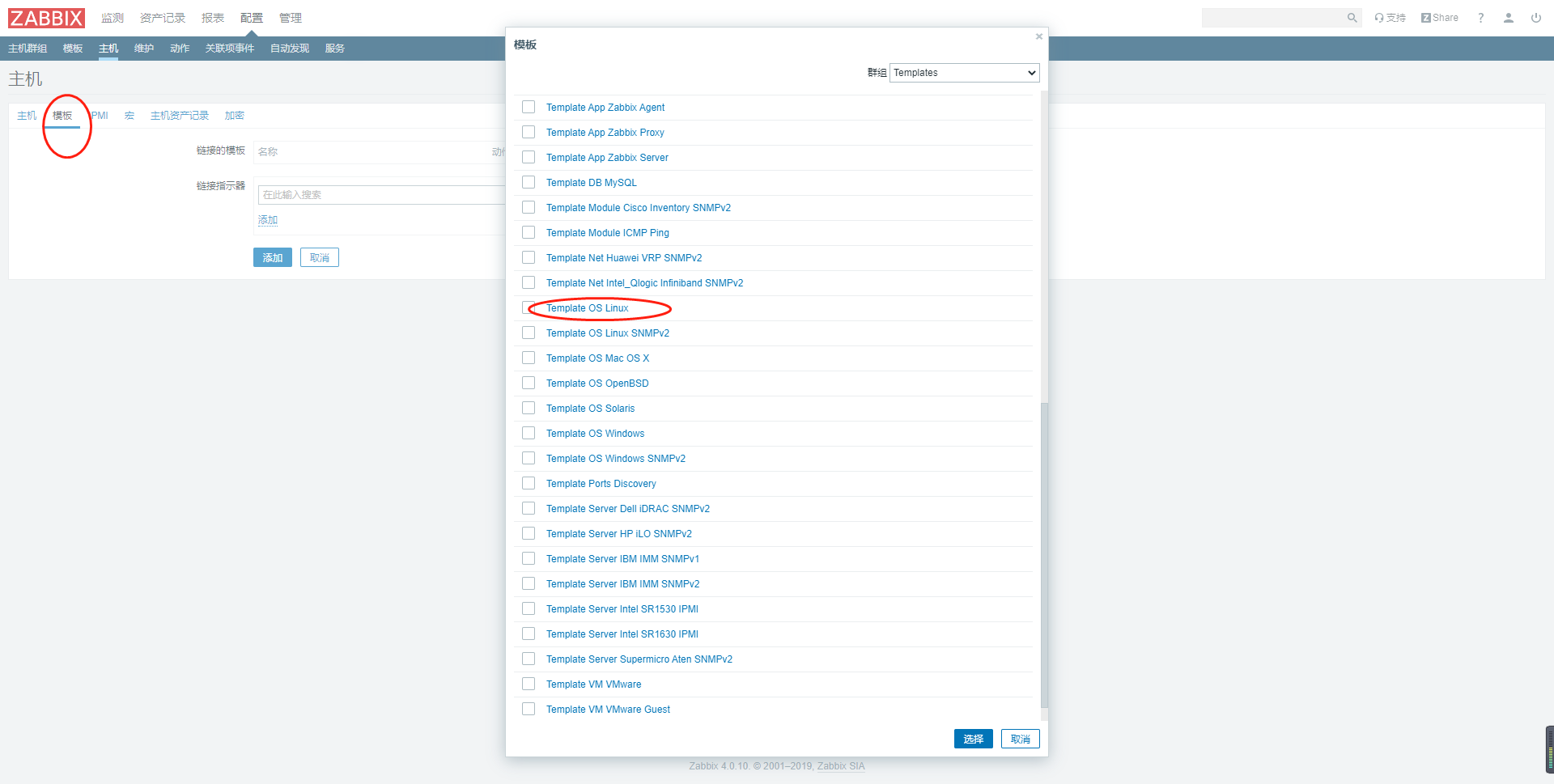Switch to the 宏 tab
This screenshot has width=1554, height=784.
pyautogui.click(x=129, y=116)
